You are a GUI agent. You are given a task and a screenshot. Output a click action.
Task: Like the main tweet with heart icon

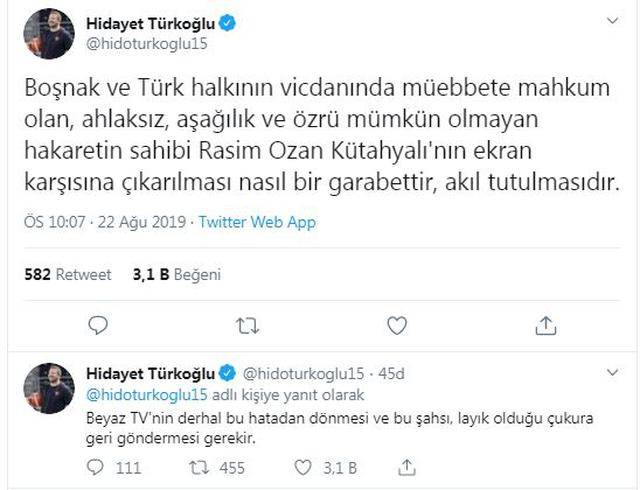397,325
